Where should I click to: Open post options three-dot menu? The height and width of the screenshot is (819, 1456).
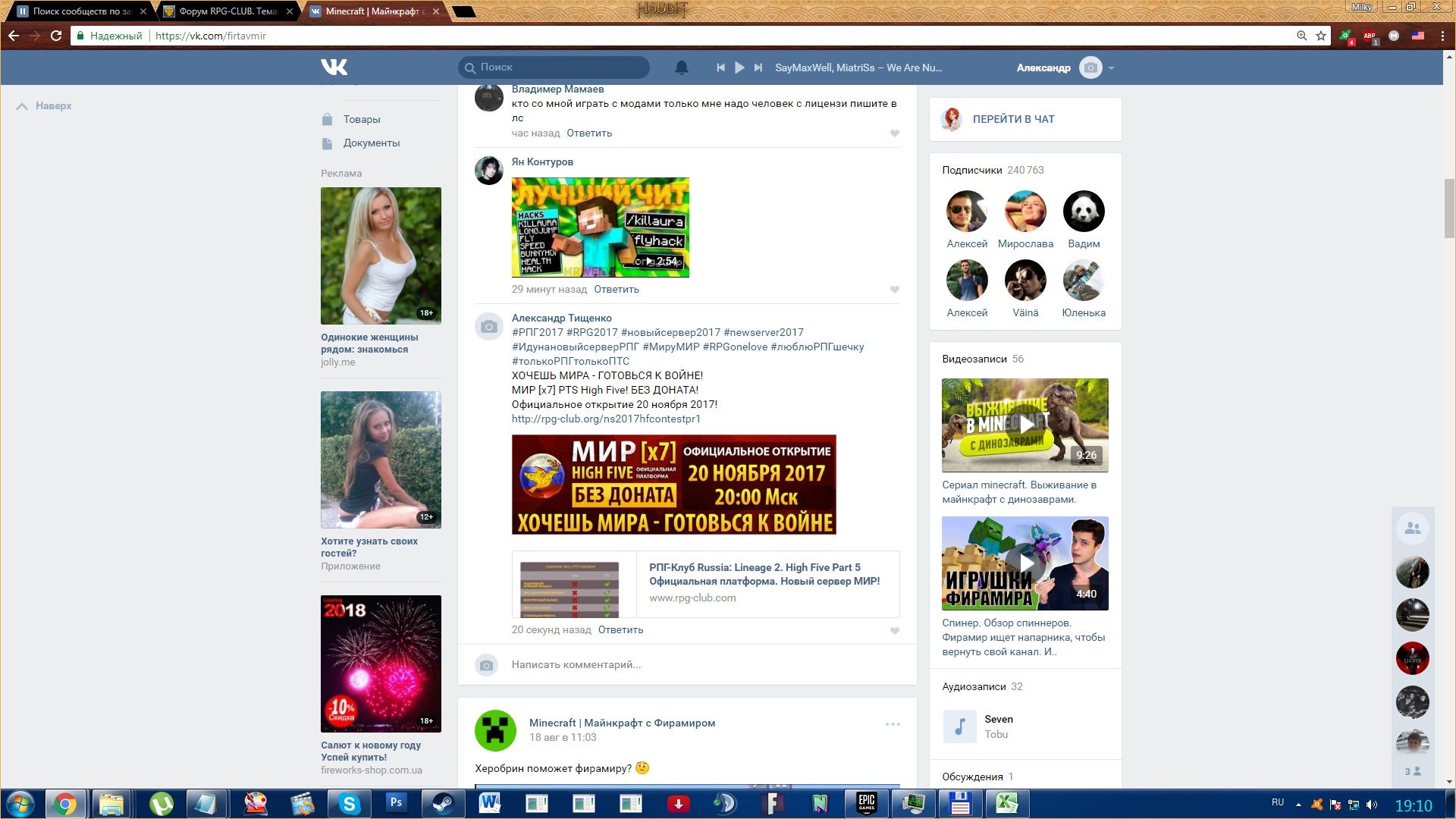[893, 724]
